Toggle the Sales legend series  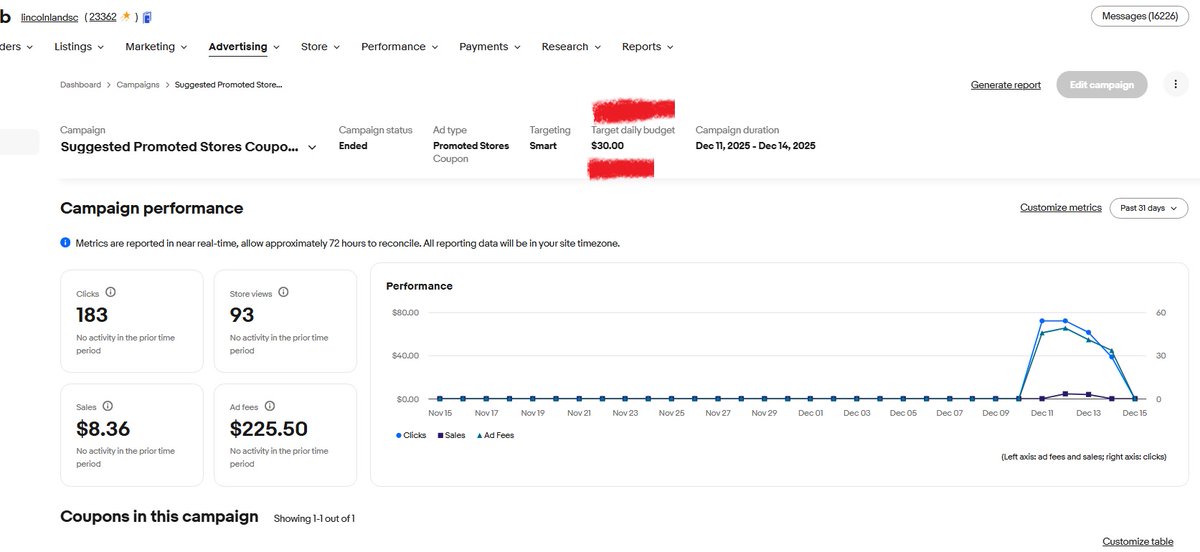point(451,435)
